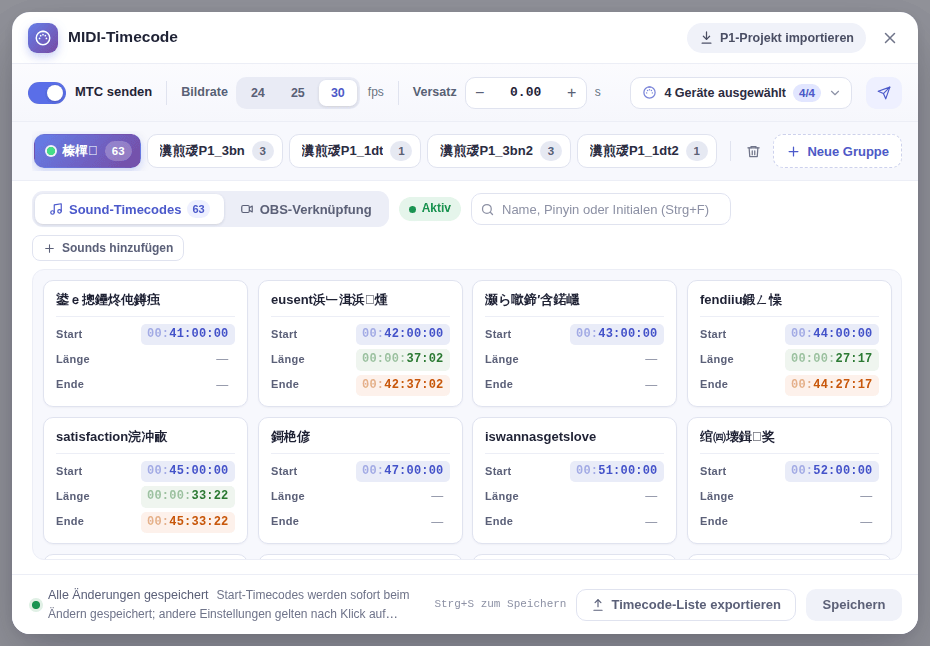The height and width of the screenshot is (646, 930).
Task: Click the music note Sound-Timecodes icon
Action: pyautogui.click(x=56, y=209)
